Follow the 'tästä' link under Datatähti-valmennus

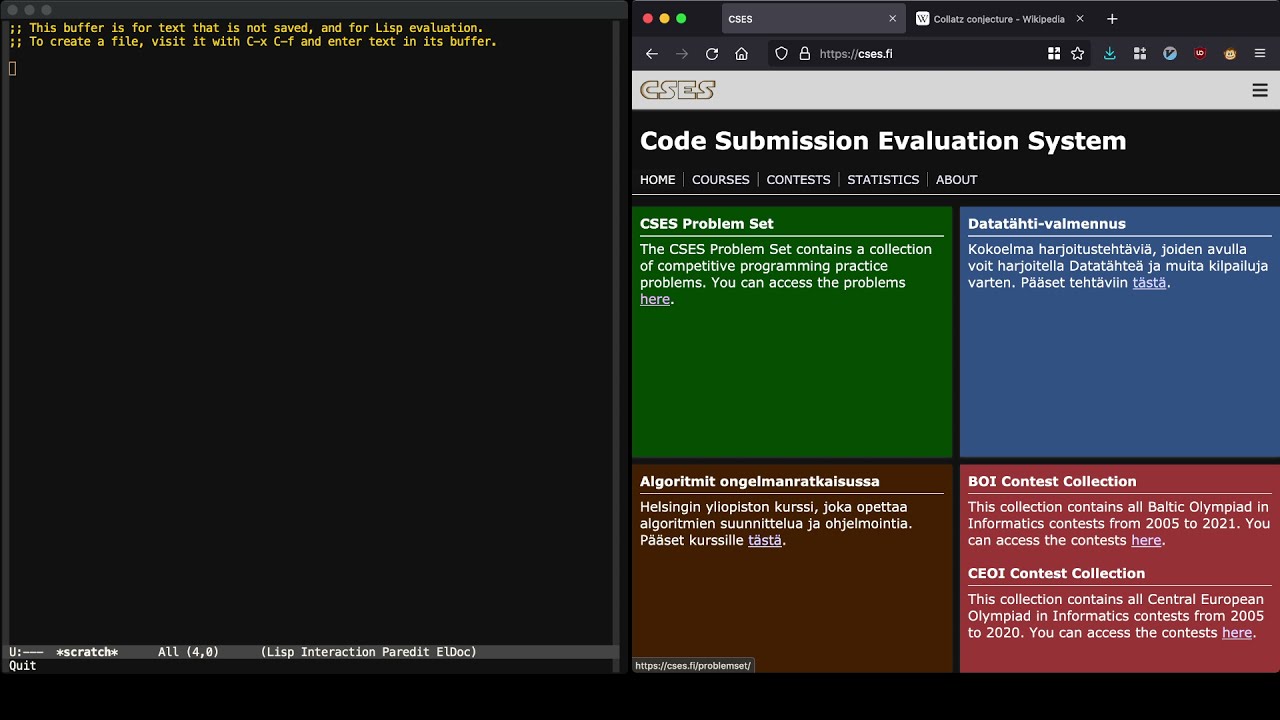(1149, 283)
